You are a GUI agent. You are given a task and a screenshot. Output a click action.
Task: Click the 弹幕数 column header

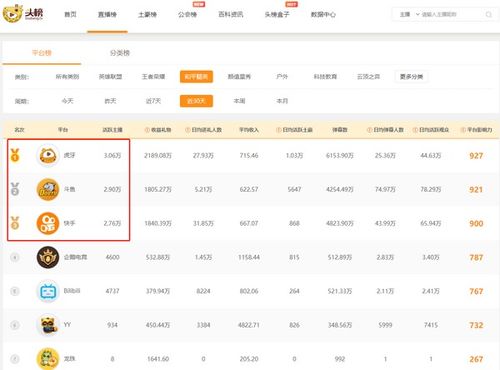(340, 130)
